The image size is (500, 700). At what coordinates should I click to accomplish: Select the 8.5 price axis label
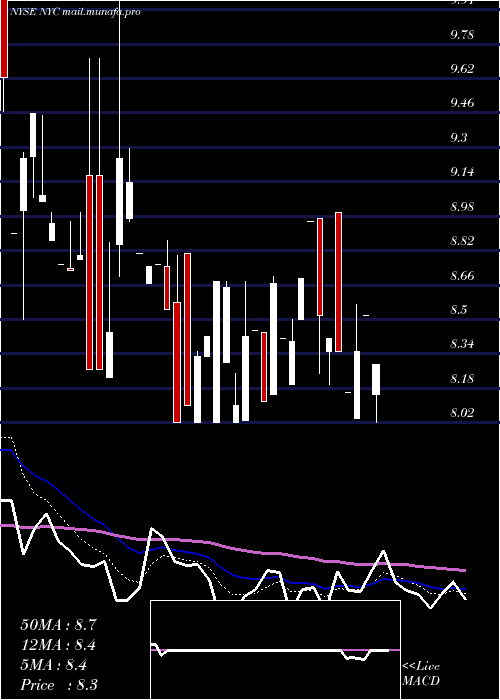tap(458, 310)
